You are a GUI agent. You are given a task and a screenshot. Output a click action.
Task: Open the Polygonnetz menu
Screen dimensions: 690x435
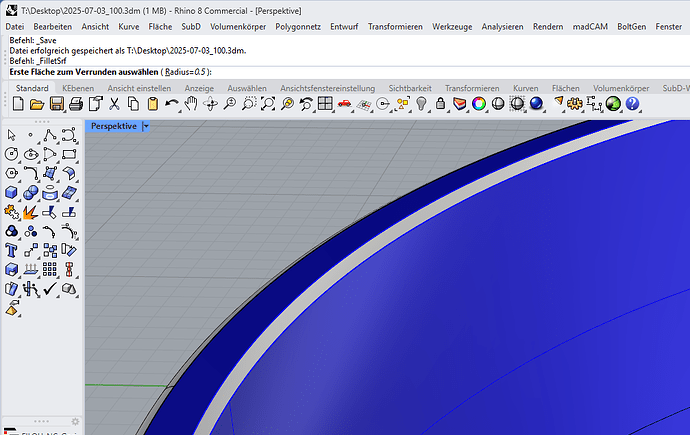(298, 27)
